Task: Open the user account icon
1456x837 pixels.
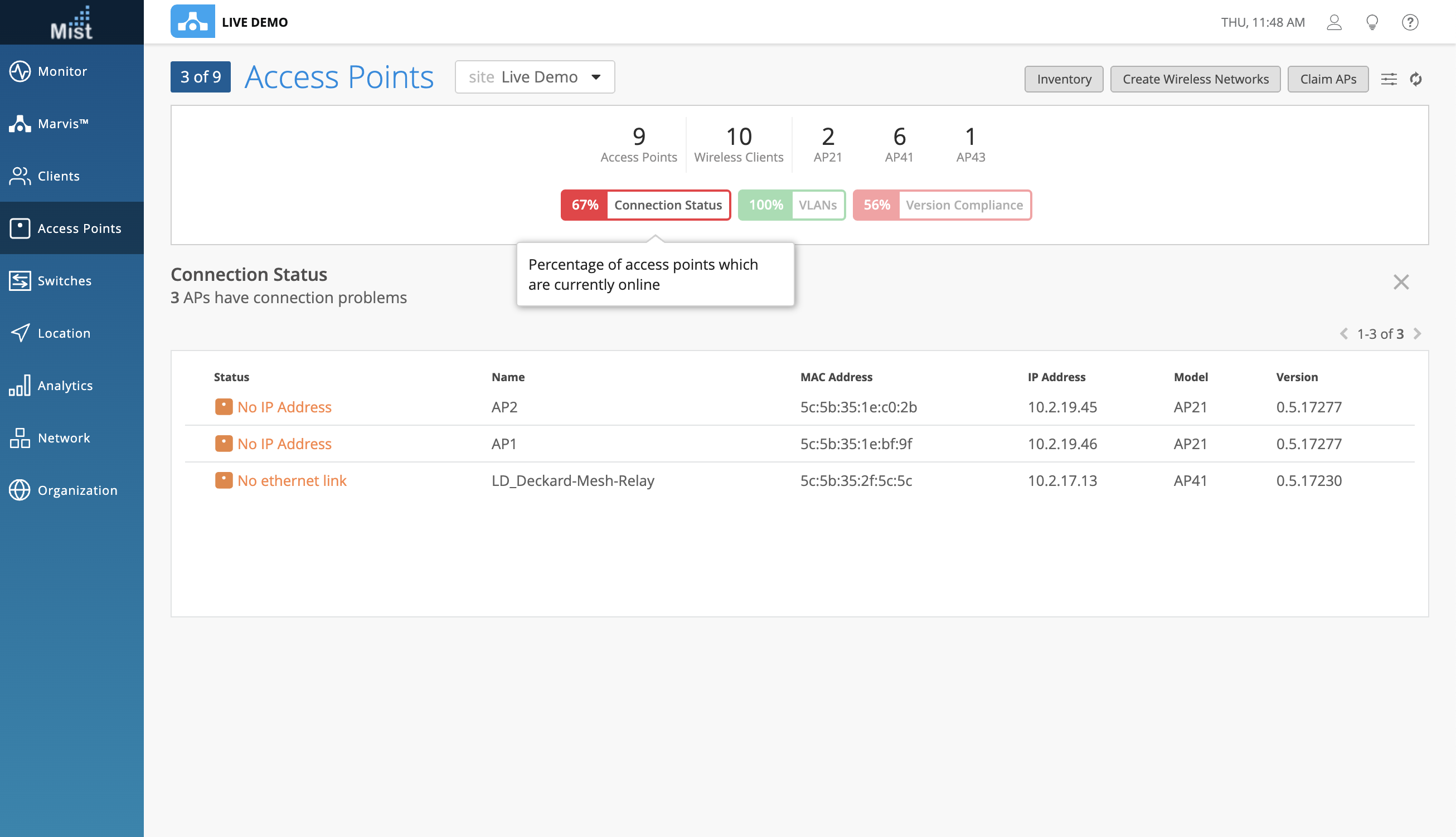Action: point(1334,22)
